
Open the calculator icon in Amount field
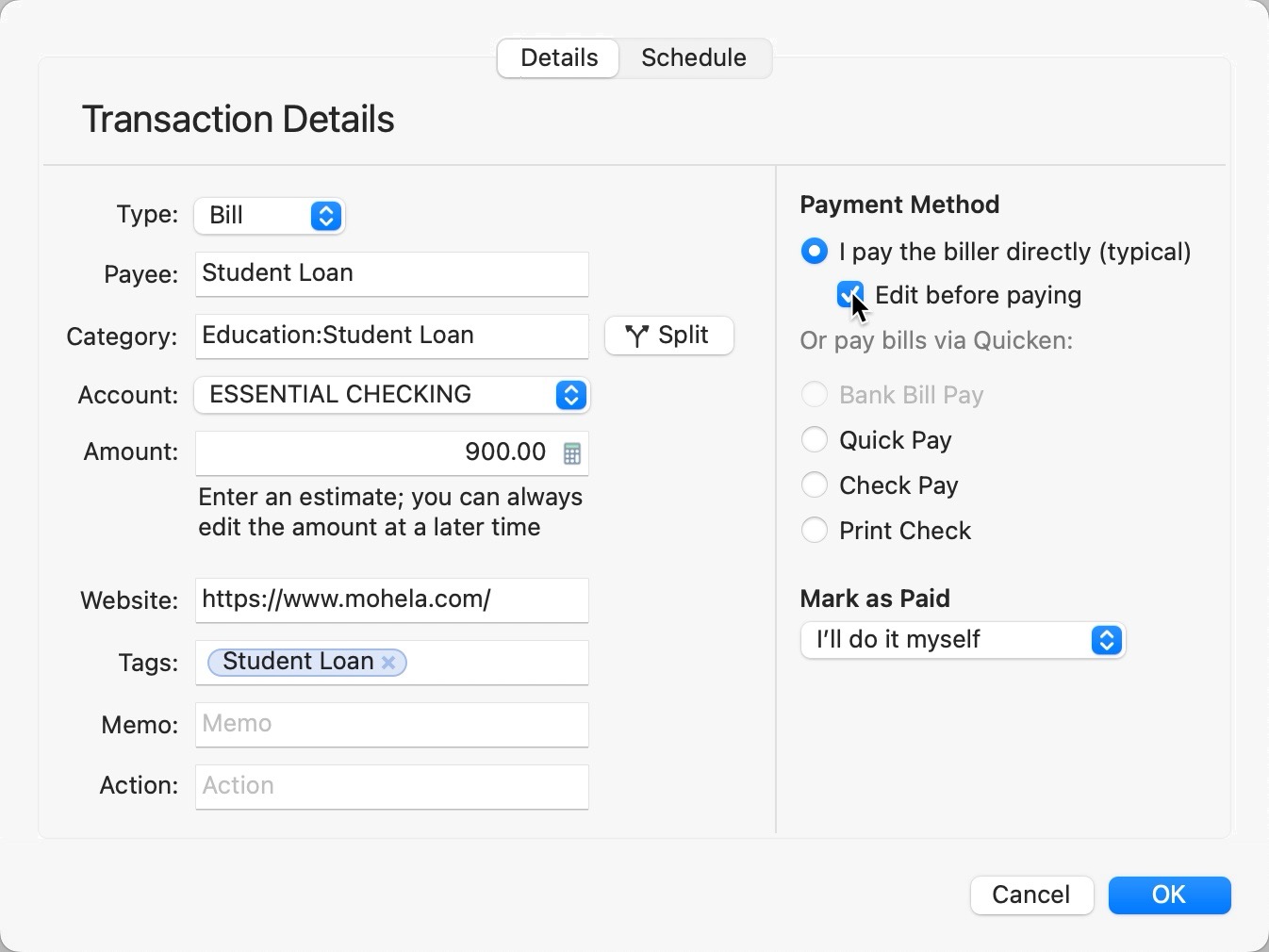(571, 453)
